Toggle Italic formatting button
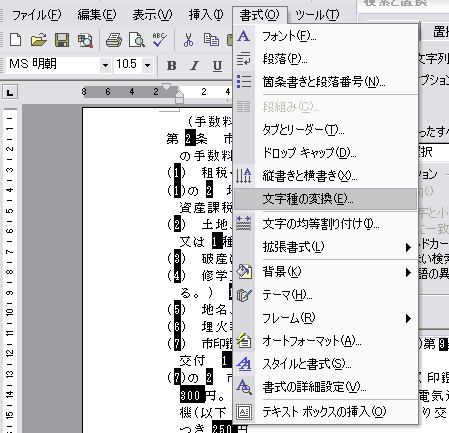The height and width of the screenshot is (433, 449). (195, 65)
